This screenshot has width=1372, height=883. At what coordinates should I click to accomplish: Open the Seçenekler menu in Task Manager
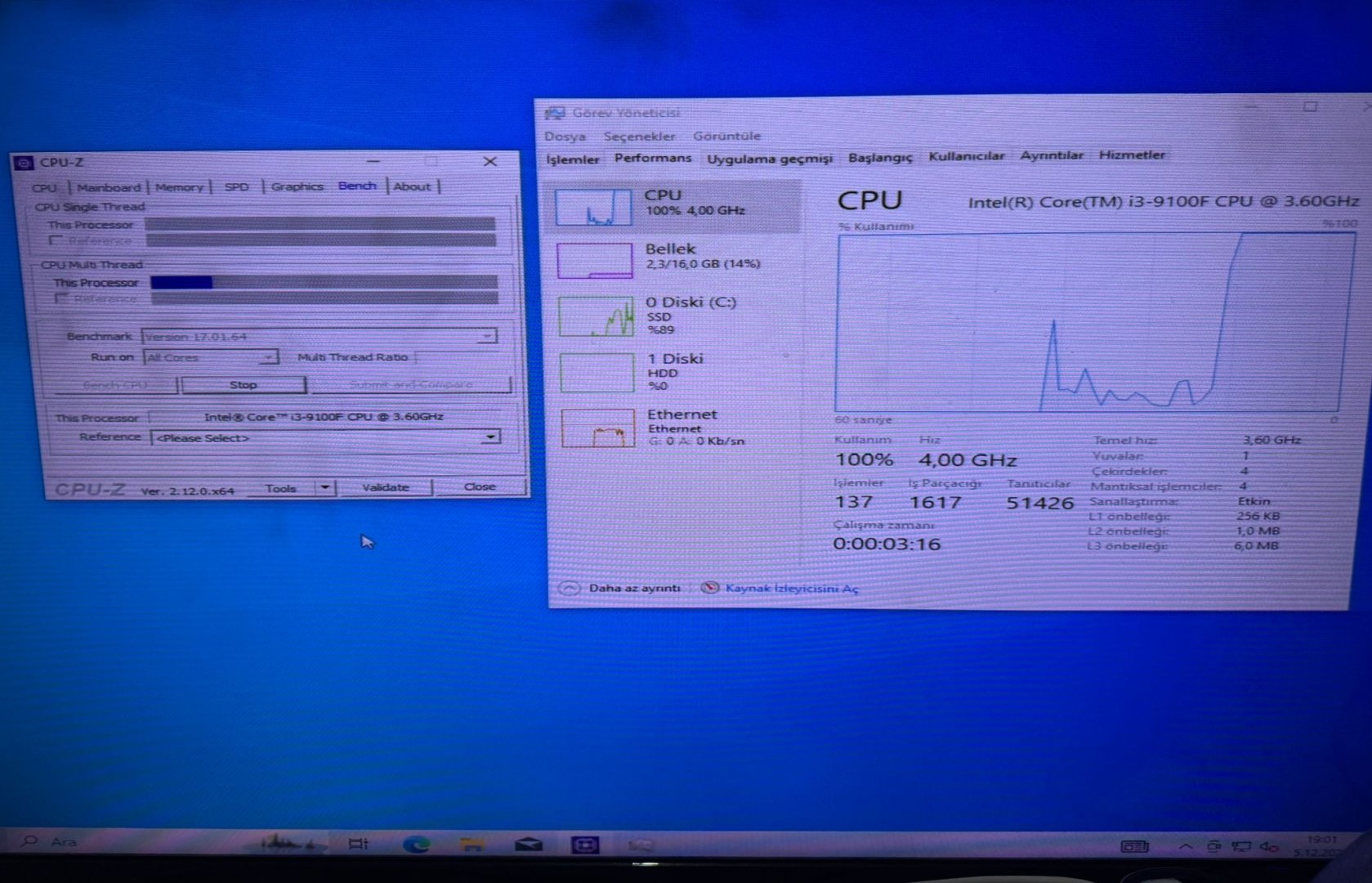[x=640, y=137]
